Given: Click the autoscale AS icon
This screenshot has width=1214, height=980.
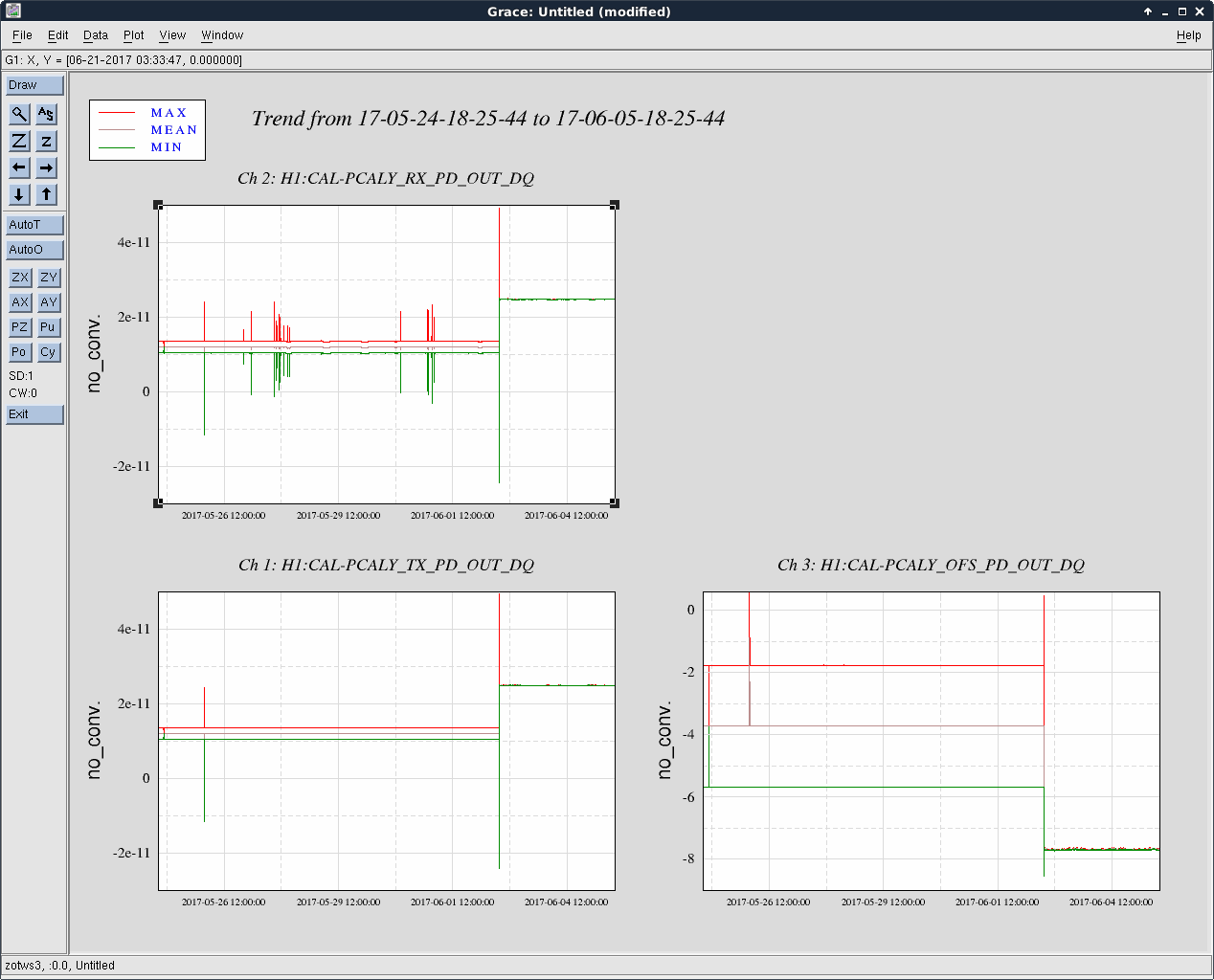Looking at the screenshot, I should (x=46, y=114).
